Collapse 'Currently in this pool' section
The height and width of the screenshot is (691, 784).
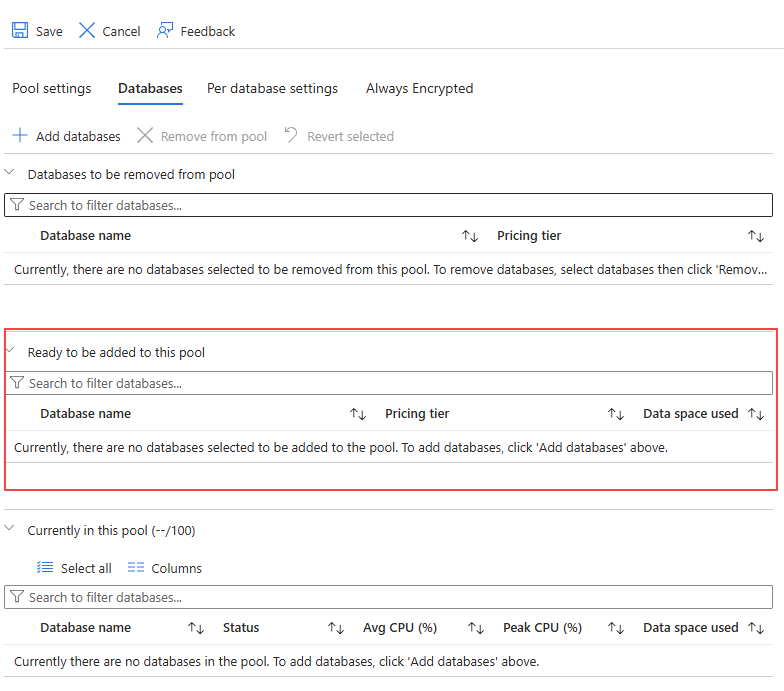point(10,529)
